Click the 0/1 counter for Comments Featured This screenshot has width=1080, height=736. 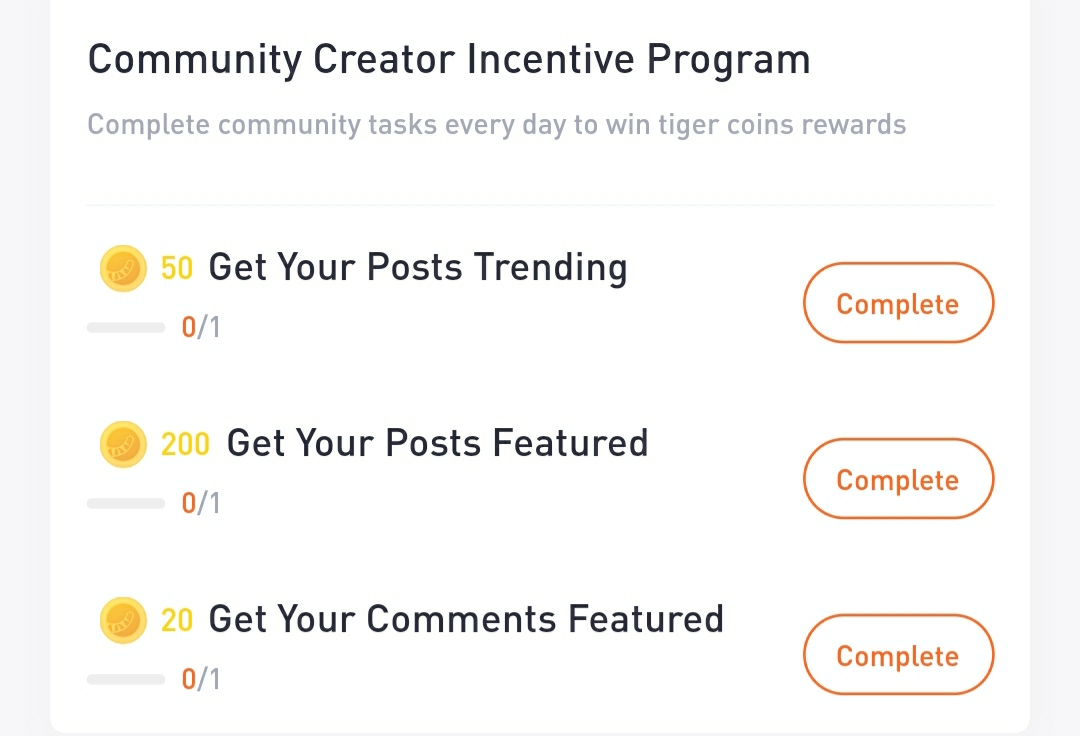pos(200,680)
